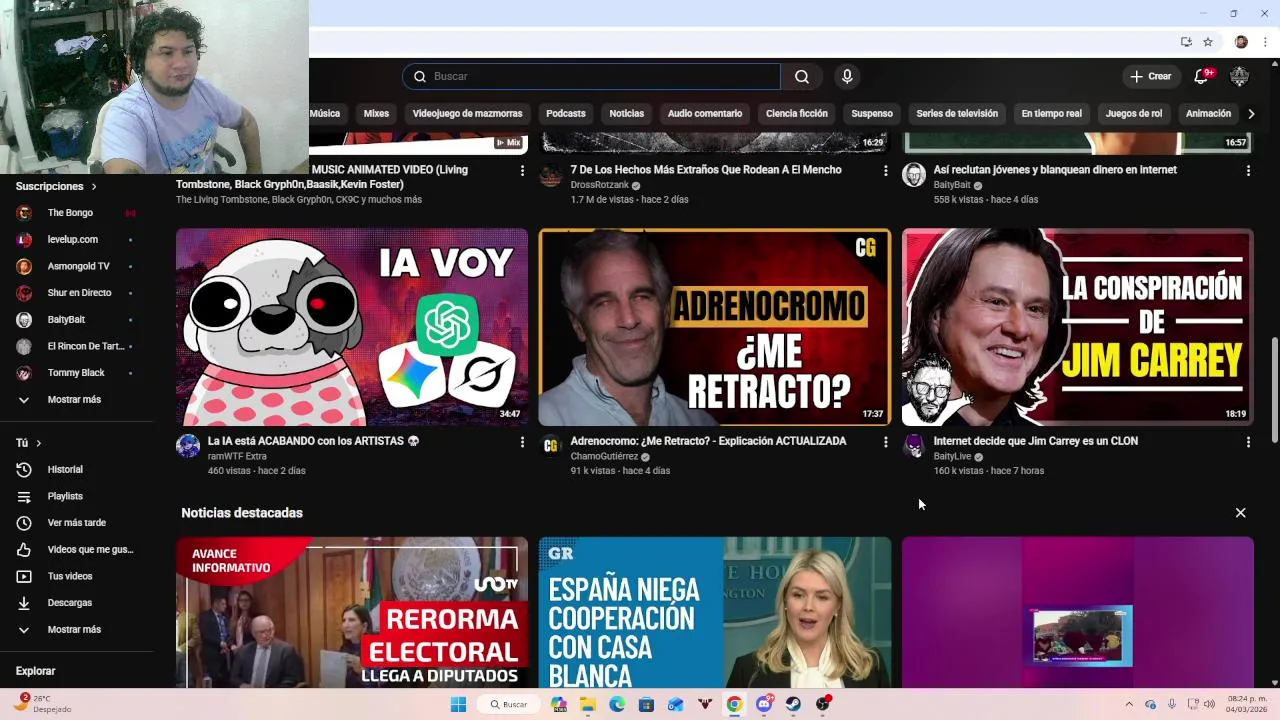The height and width of the screenshot is (720, 1280).
Task: Open options for Living Tombstone mix
Action: point(522,171)
